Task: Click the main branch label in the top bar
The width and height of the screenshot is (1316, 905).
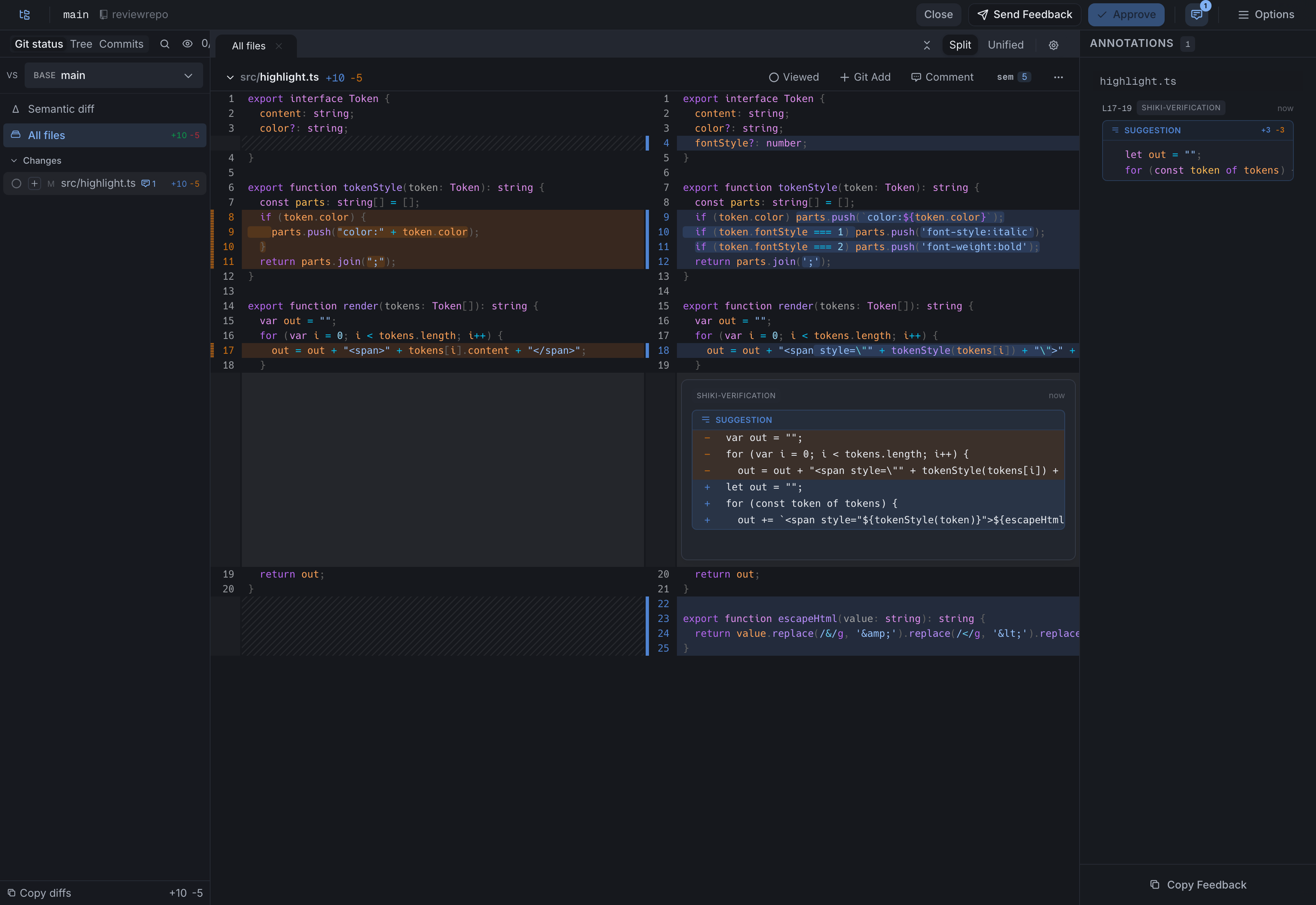Action: [76, 15]
